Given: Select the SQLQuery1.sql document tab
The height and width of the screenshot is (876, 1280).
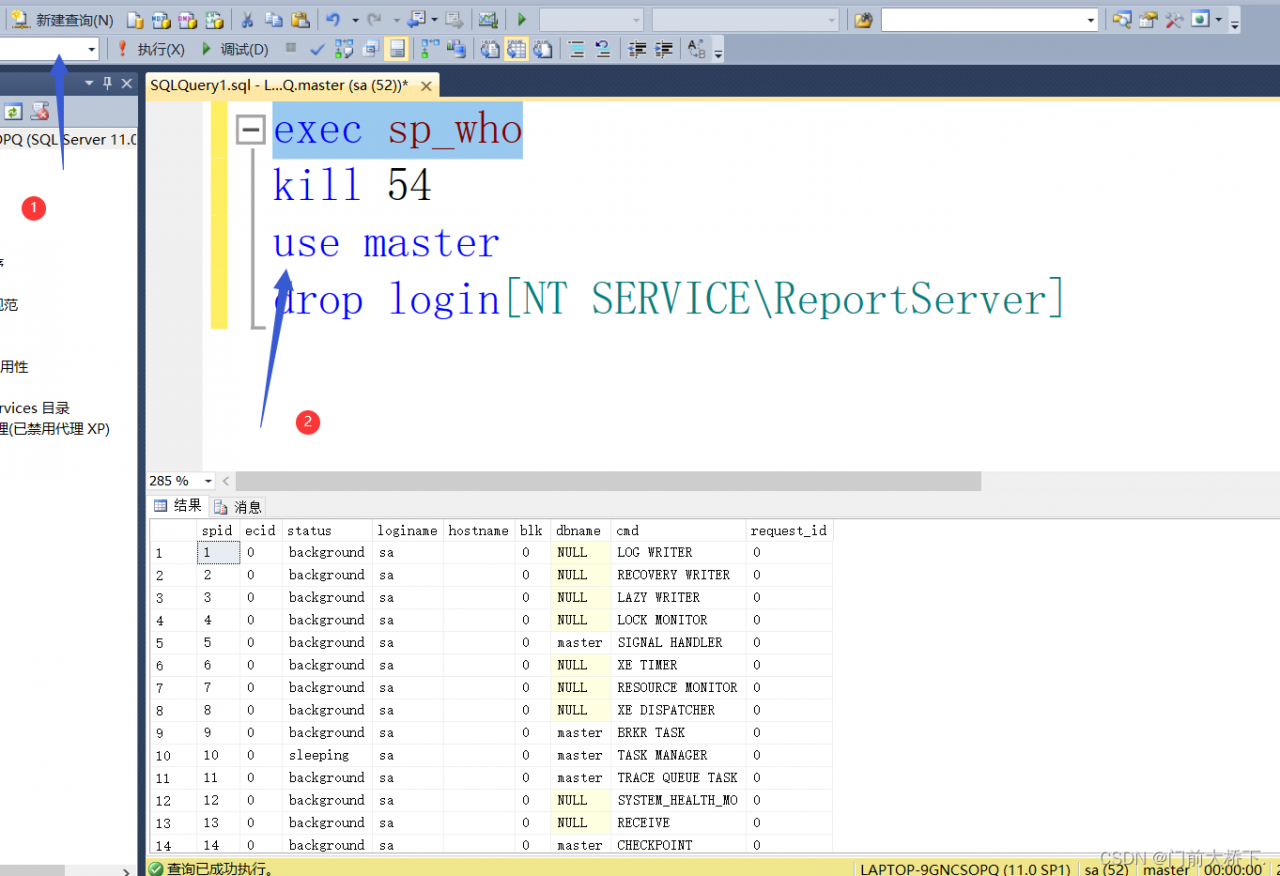Looking at the screenshot, I should [x=278, y=86].
